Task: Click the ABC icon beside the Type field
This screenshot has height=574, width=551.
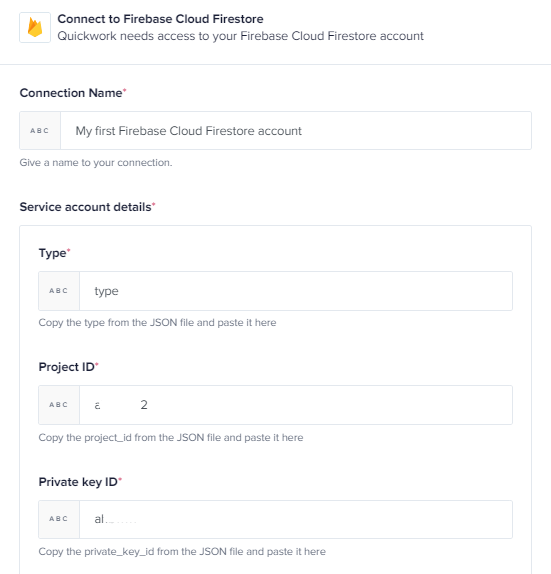Action: coord(59,291)
